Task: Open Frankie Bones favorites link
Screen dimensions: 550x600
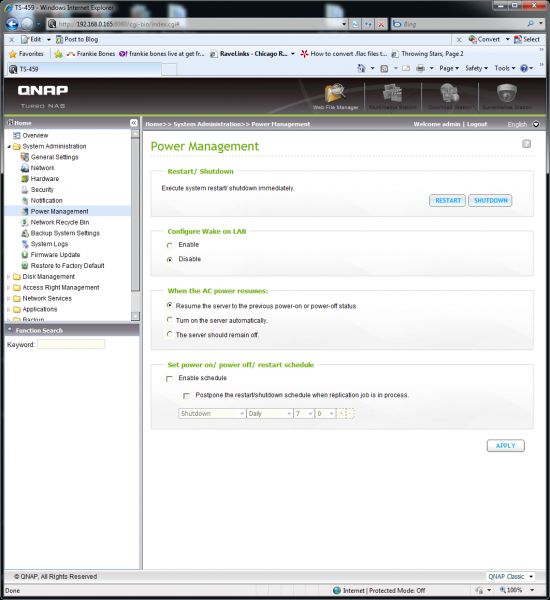Action: (x=91, y=54)
